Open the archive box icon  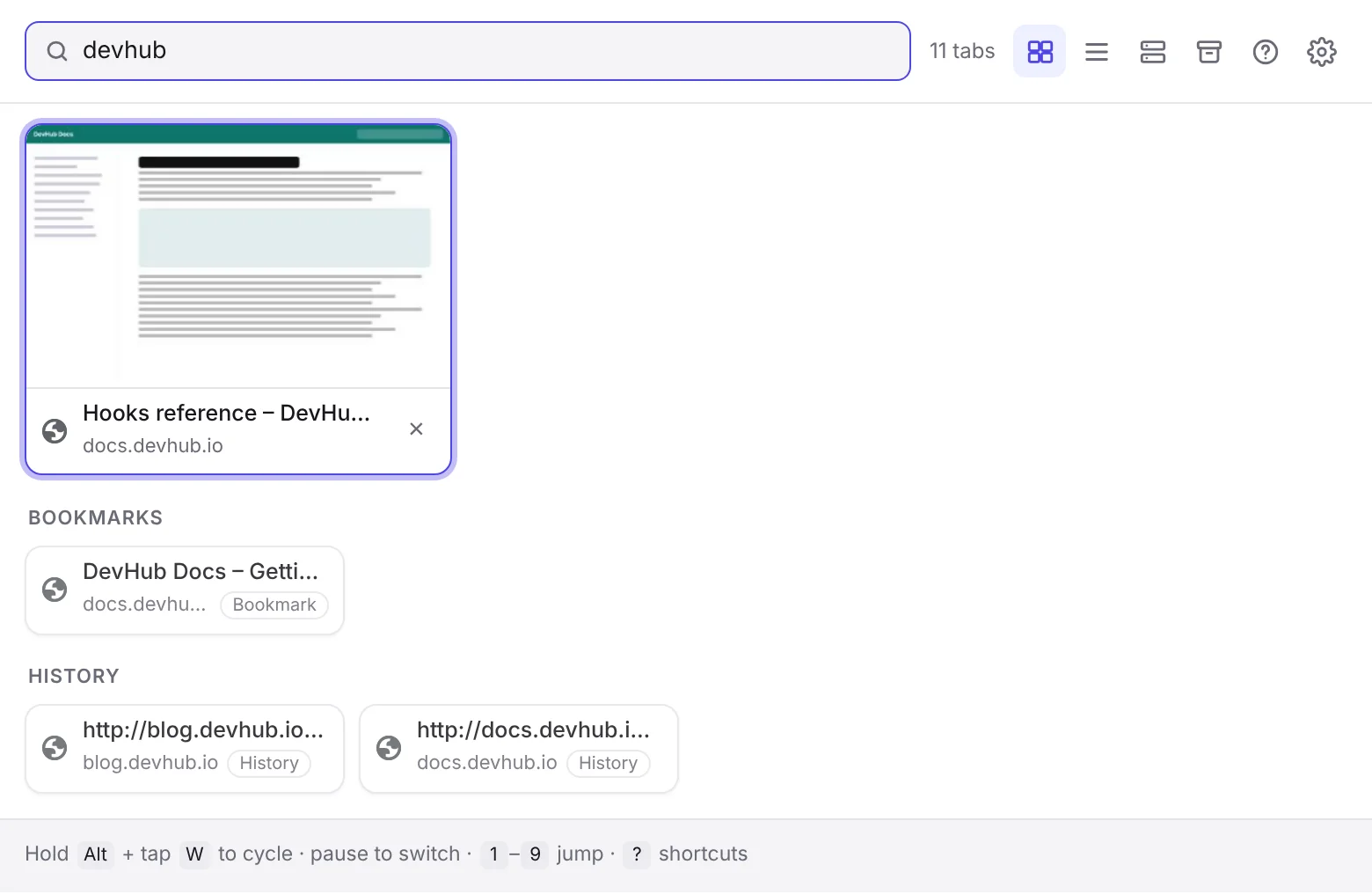(x=1208, y=52)
